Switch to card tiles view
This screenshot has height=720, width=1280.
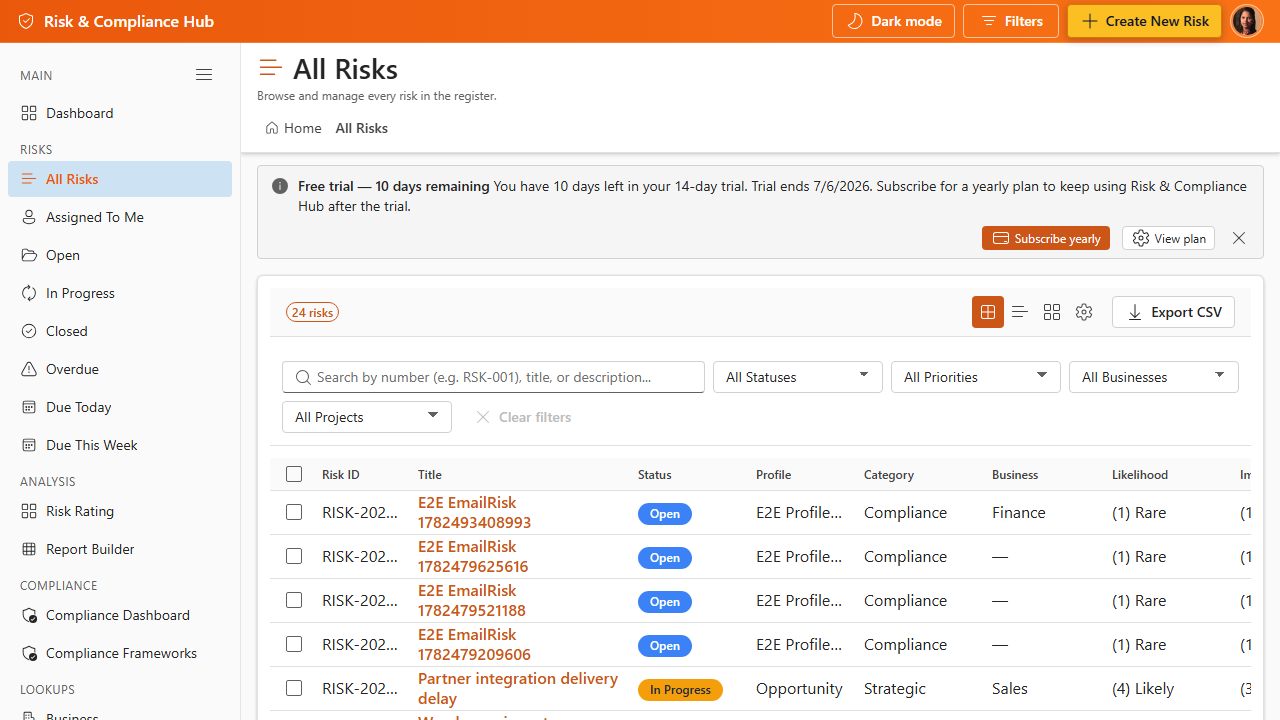point(1052,312)
